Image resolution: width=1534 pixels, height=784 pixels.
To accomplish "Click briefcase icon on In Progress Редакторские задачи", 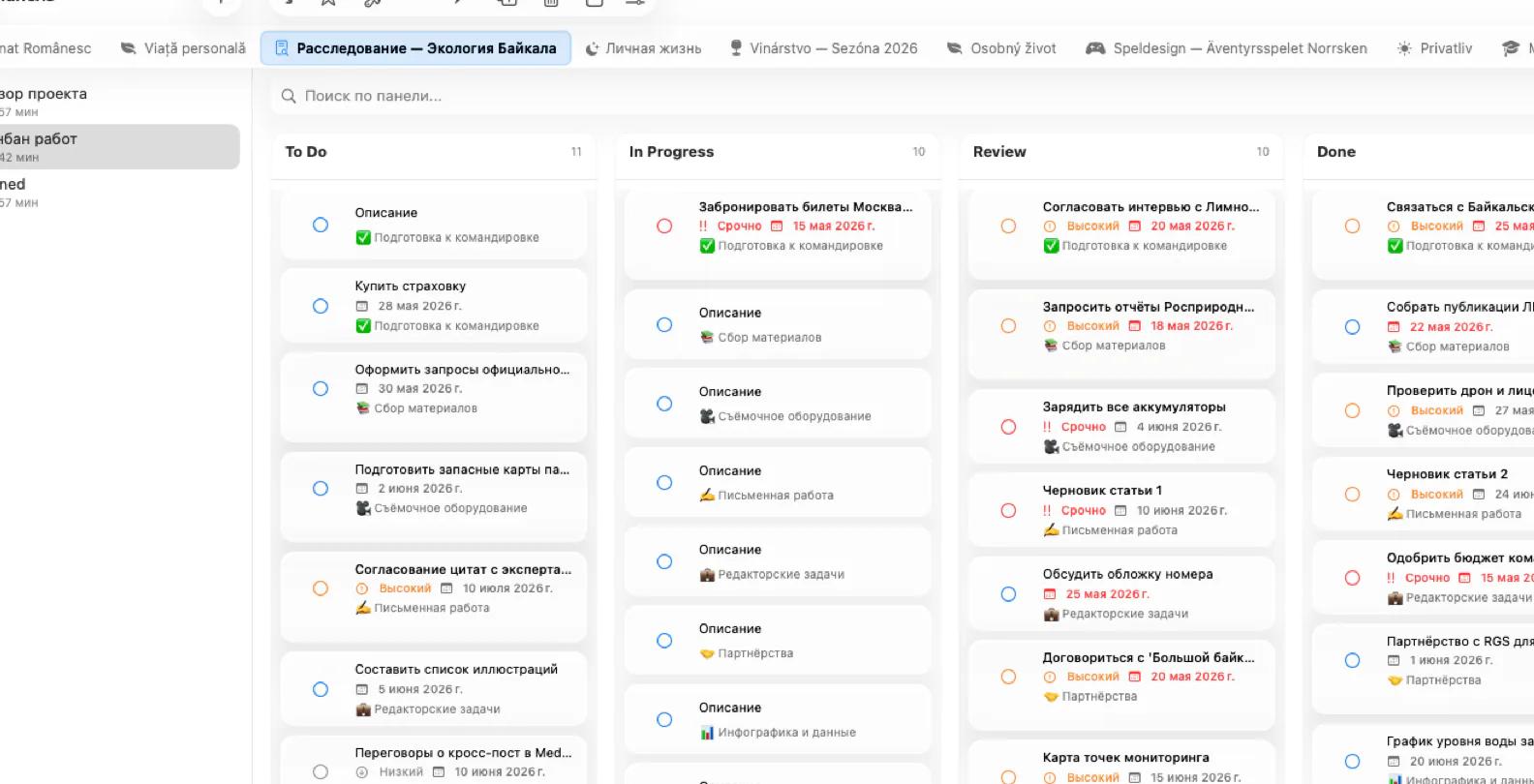I will tap(707, 574).
